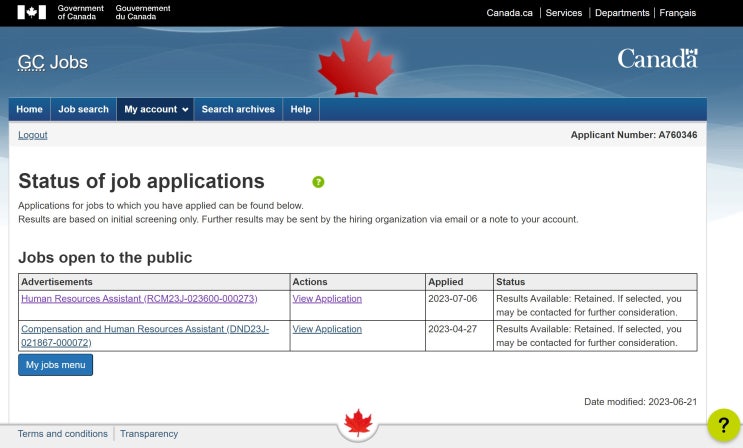Switch language with the Français link
Image resolution: width=743 pixels, height=448 pixels.
(x=677, y=13)
